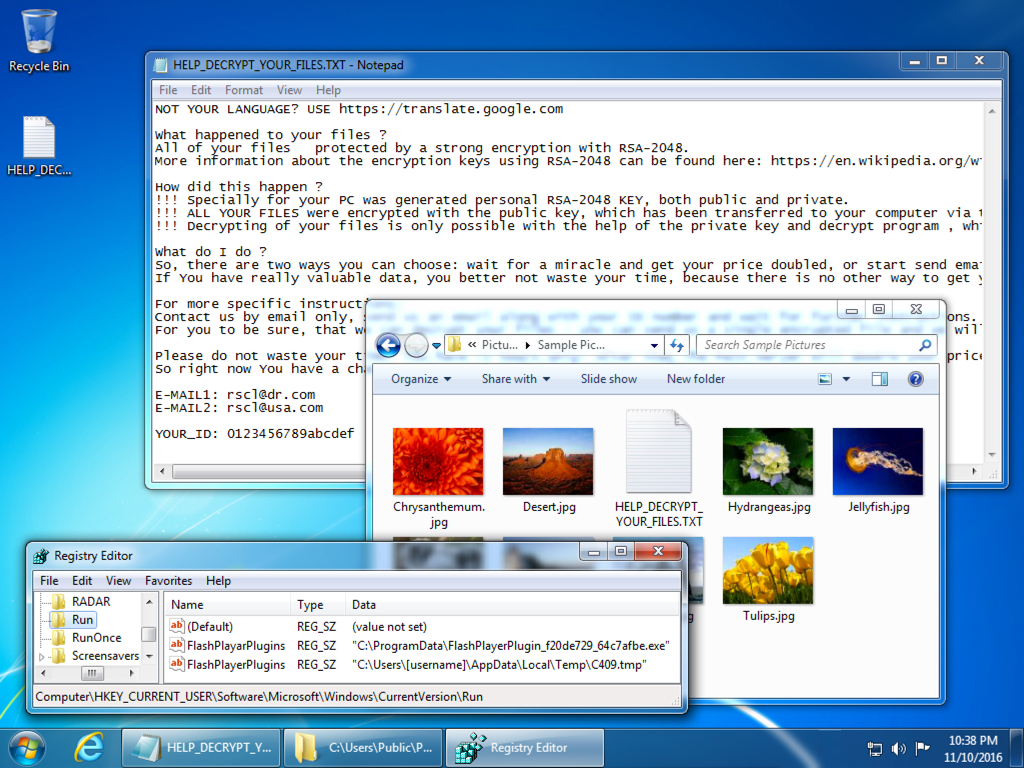Open the clock and date in taskbar
The image size is (1024, 768).
point(972,748)
